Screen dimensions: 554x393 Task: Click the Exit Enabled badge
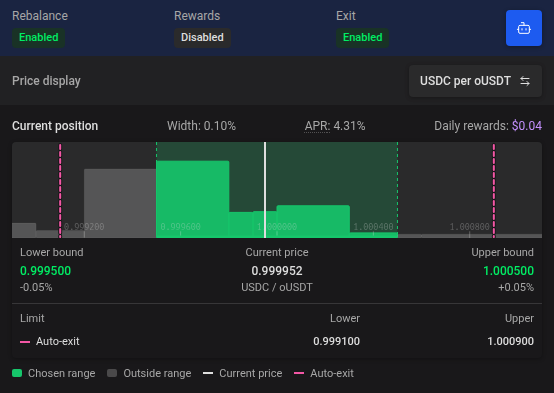(363, 37)
